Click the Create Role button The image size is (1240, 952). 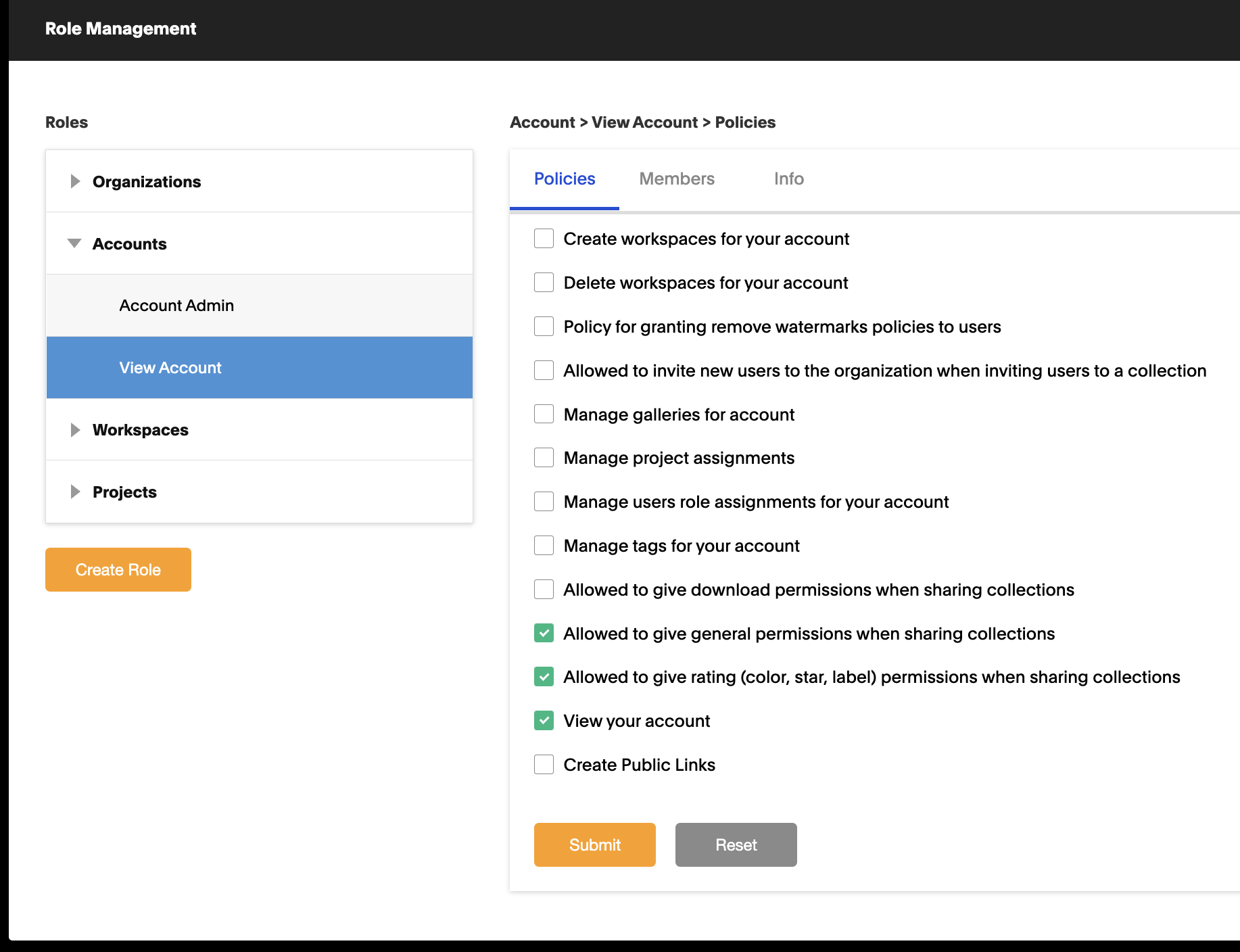pos(118,569)
